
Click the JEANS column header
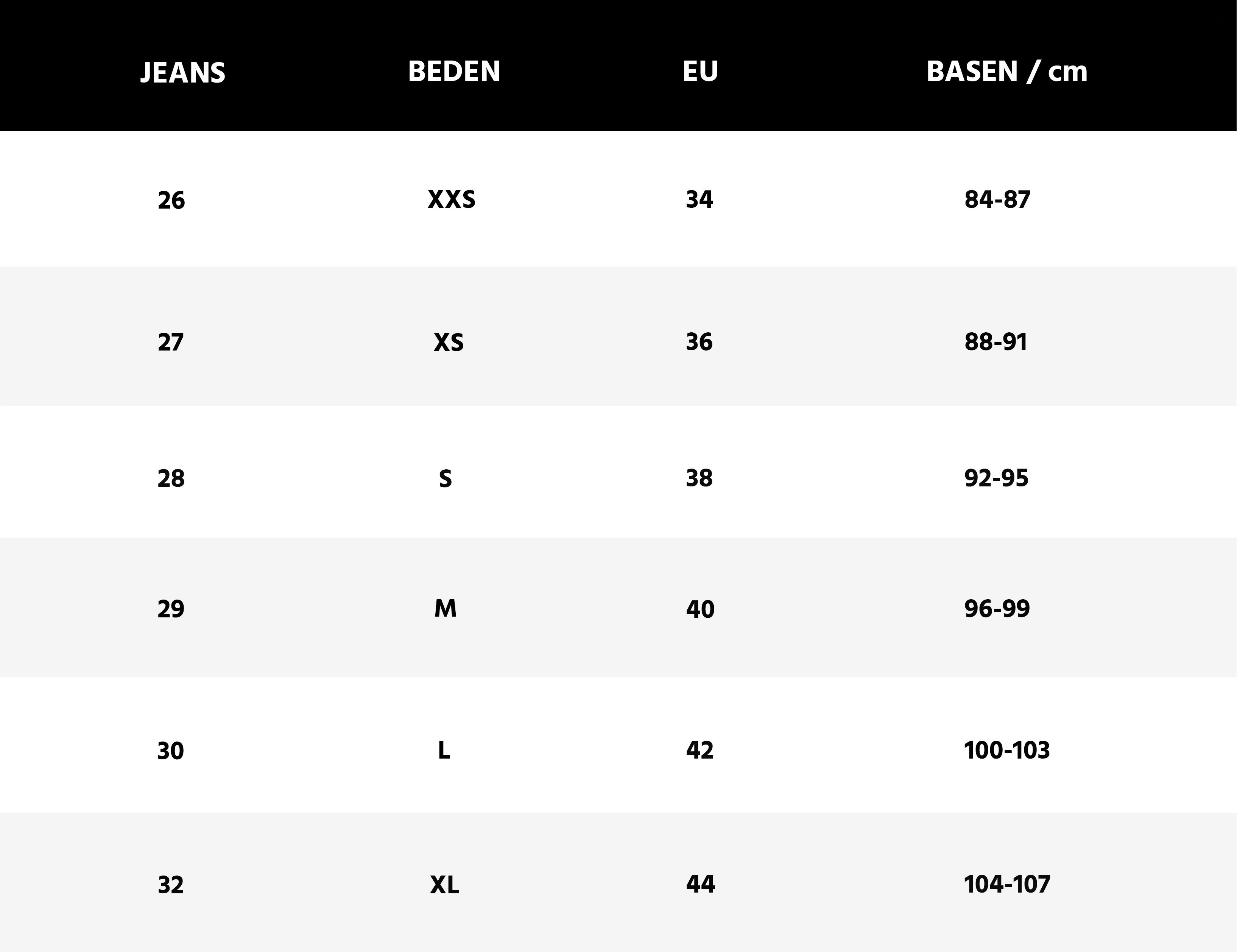click(x=182, y=73)
